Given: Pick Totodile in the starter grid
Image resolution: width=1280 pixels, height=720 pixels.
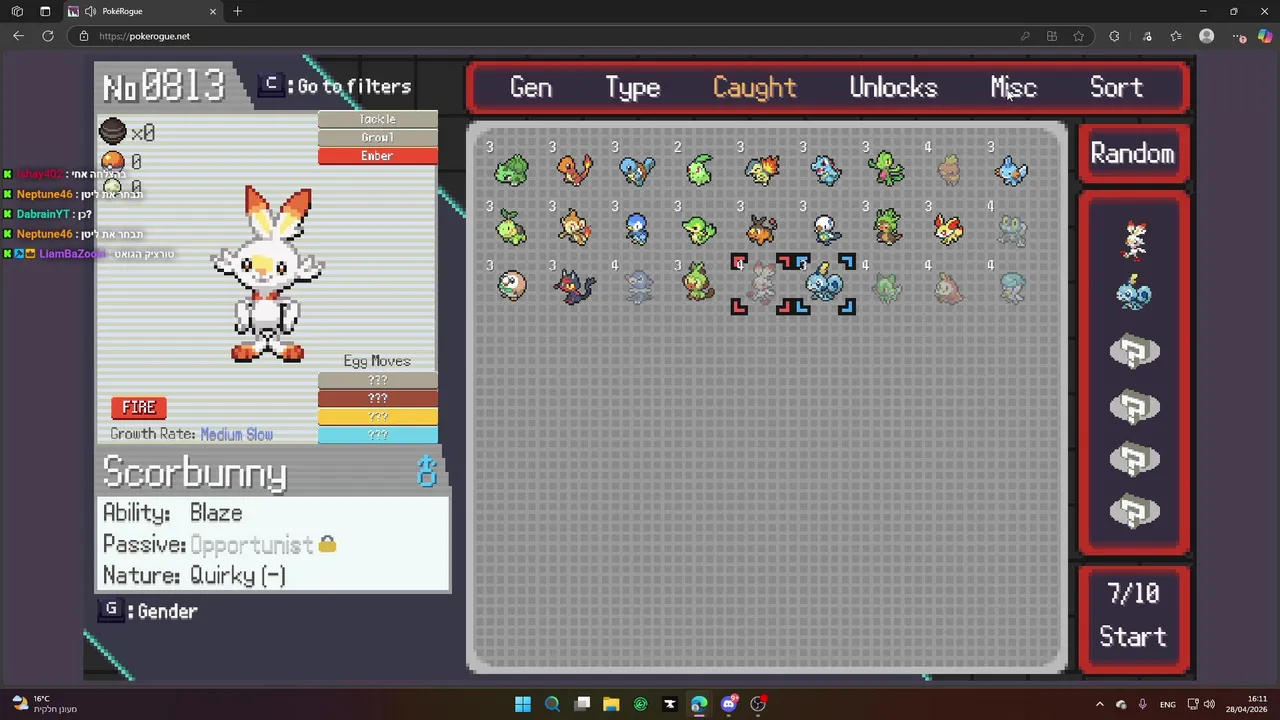Looking at the screenshot, I should click(x=825, y=170).
